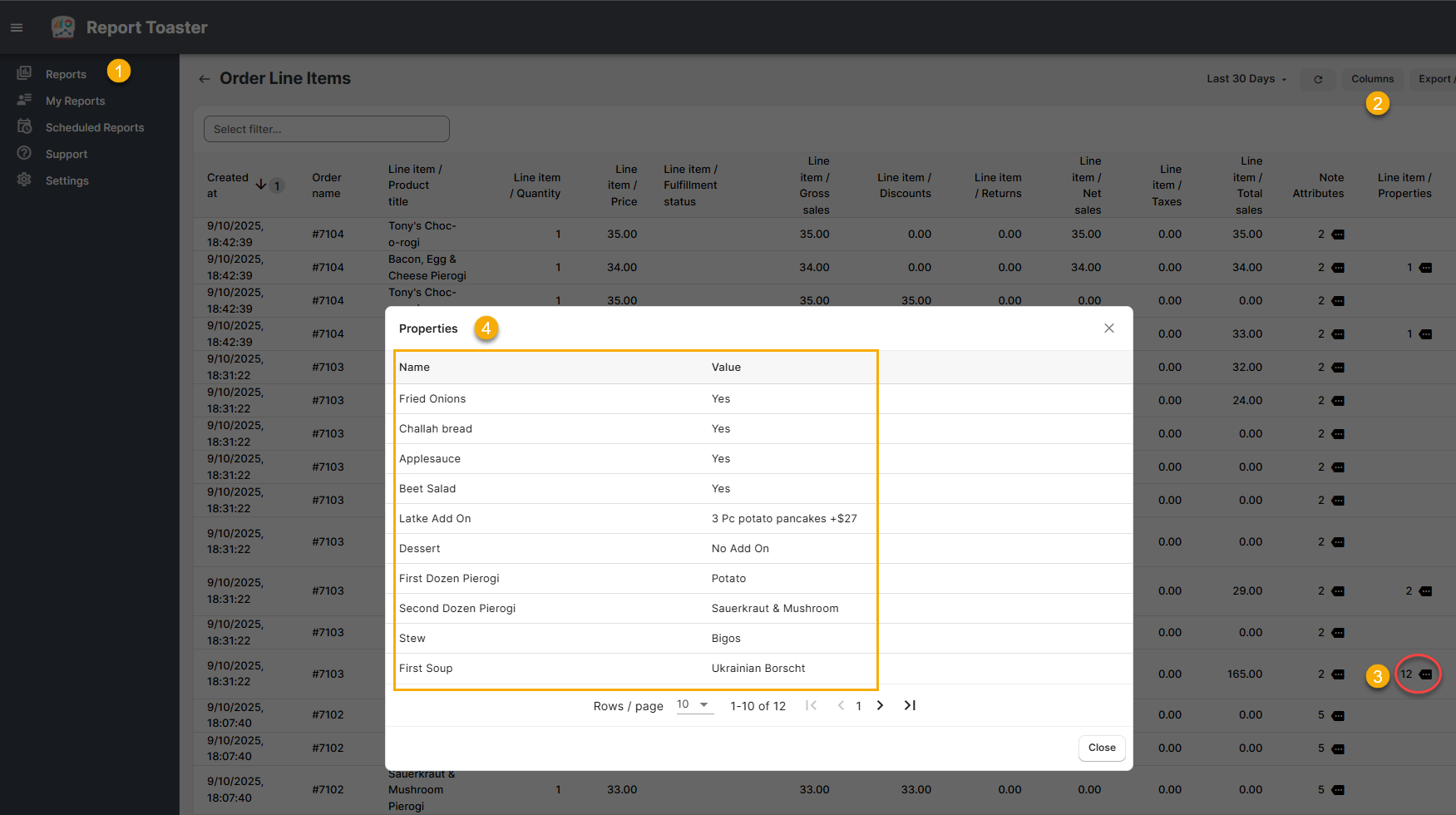Go back using the arrow beside Order Line Items
This screenshot has height=815, width=1456.
pyautogui.click(x=204, y=79)
